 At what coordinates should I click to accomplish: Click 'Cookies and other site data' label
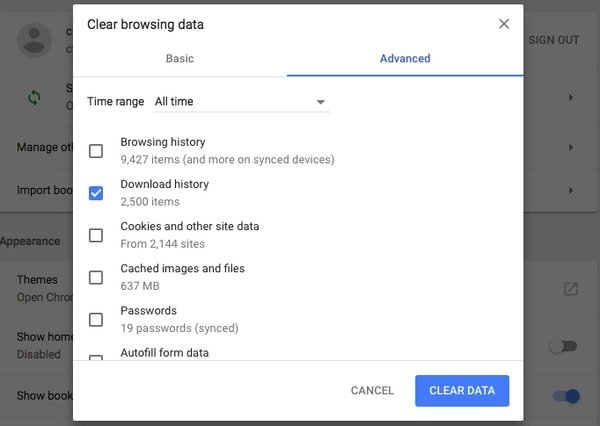189,226
